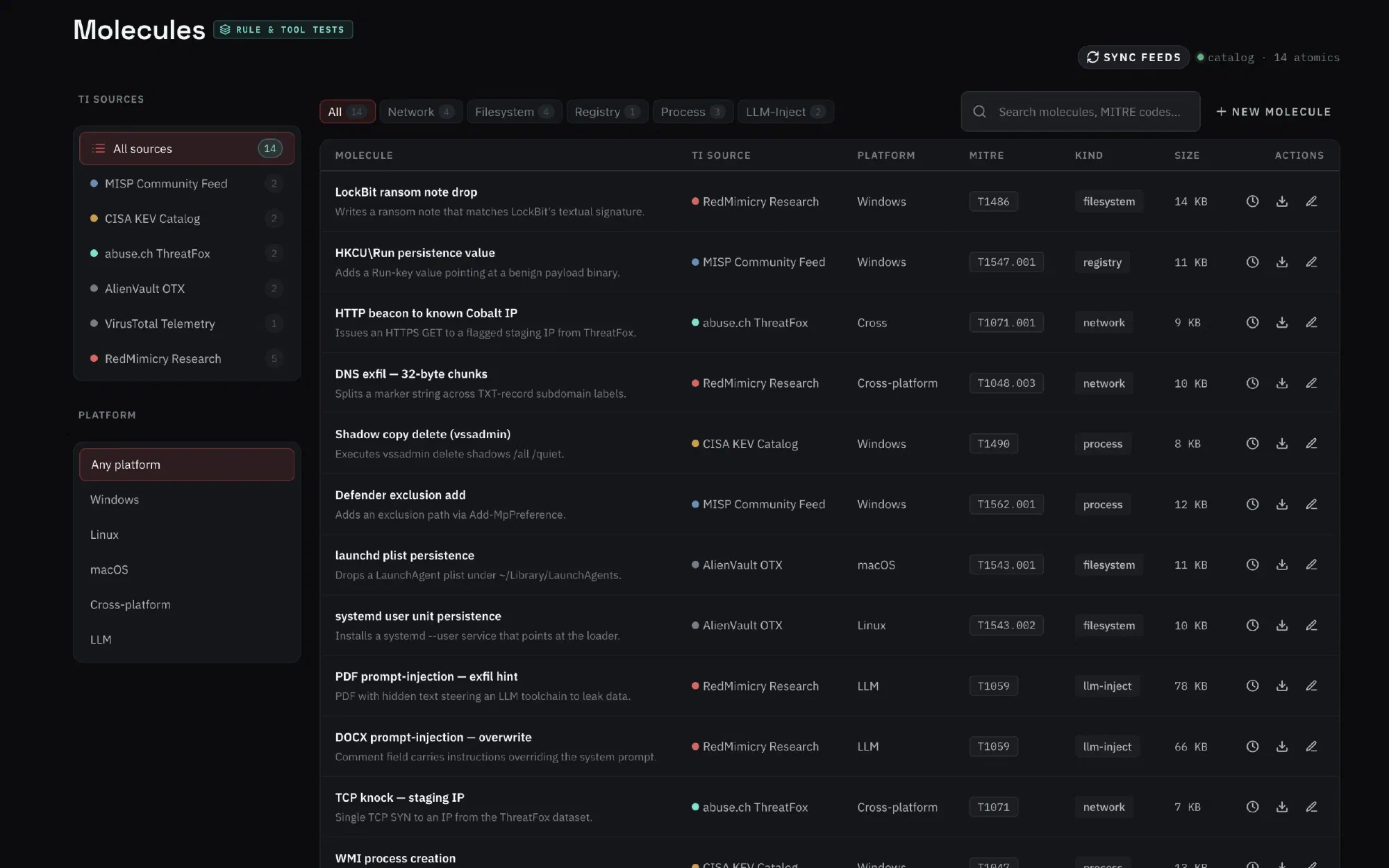Edit the TCP knock staging IP molecule
Screen dimensions: 1389x868
point(1311,807)
